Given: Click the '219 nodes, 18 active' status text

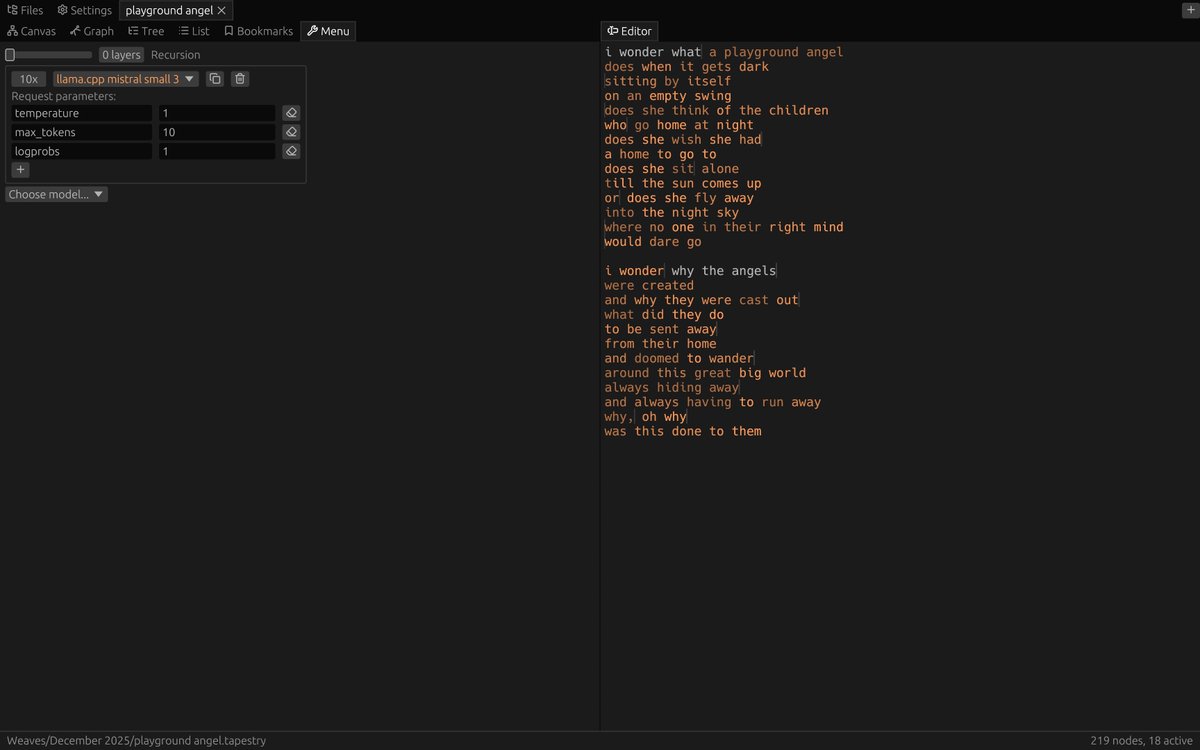Looking at the screenshot, I should click(x=1142, y=741).
